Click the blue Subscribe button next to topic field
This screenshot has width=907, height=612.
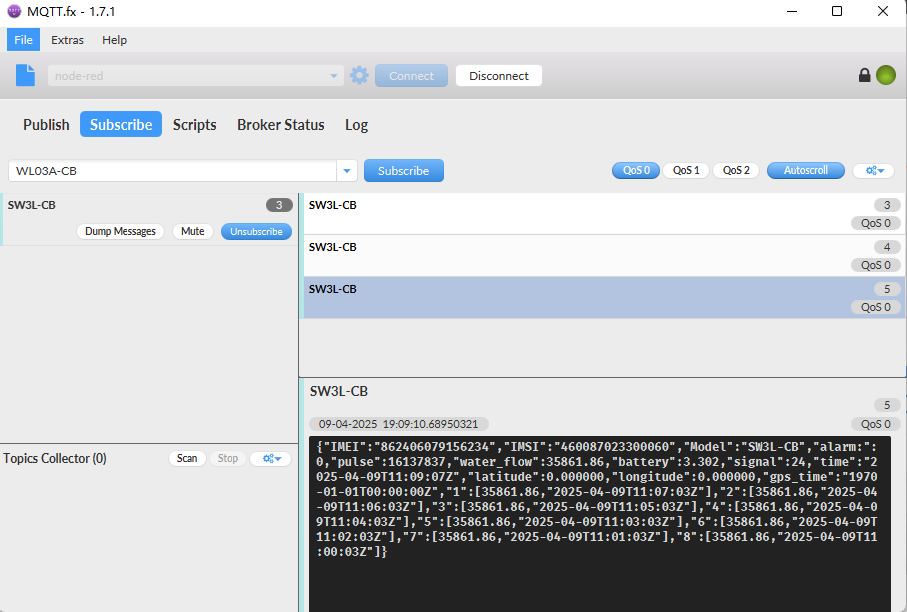click(x=404, y=171)
